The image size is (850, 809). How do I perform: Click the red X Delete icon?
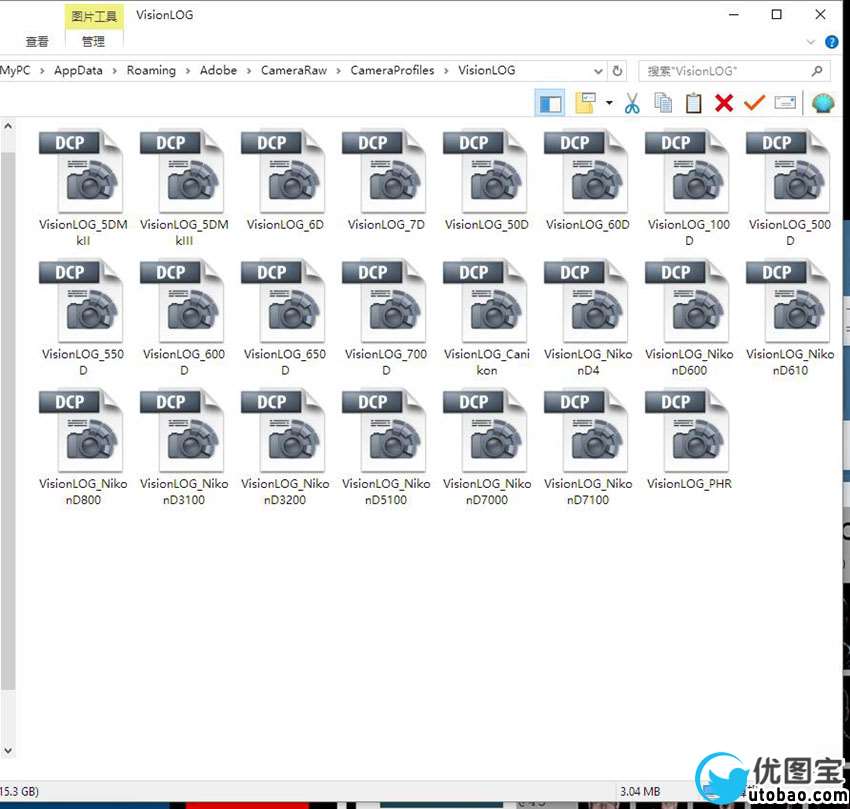click(x=724, y=102)
